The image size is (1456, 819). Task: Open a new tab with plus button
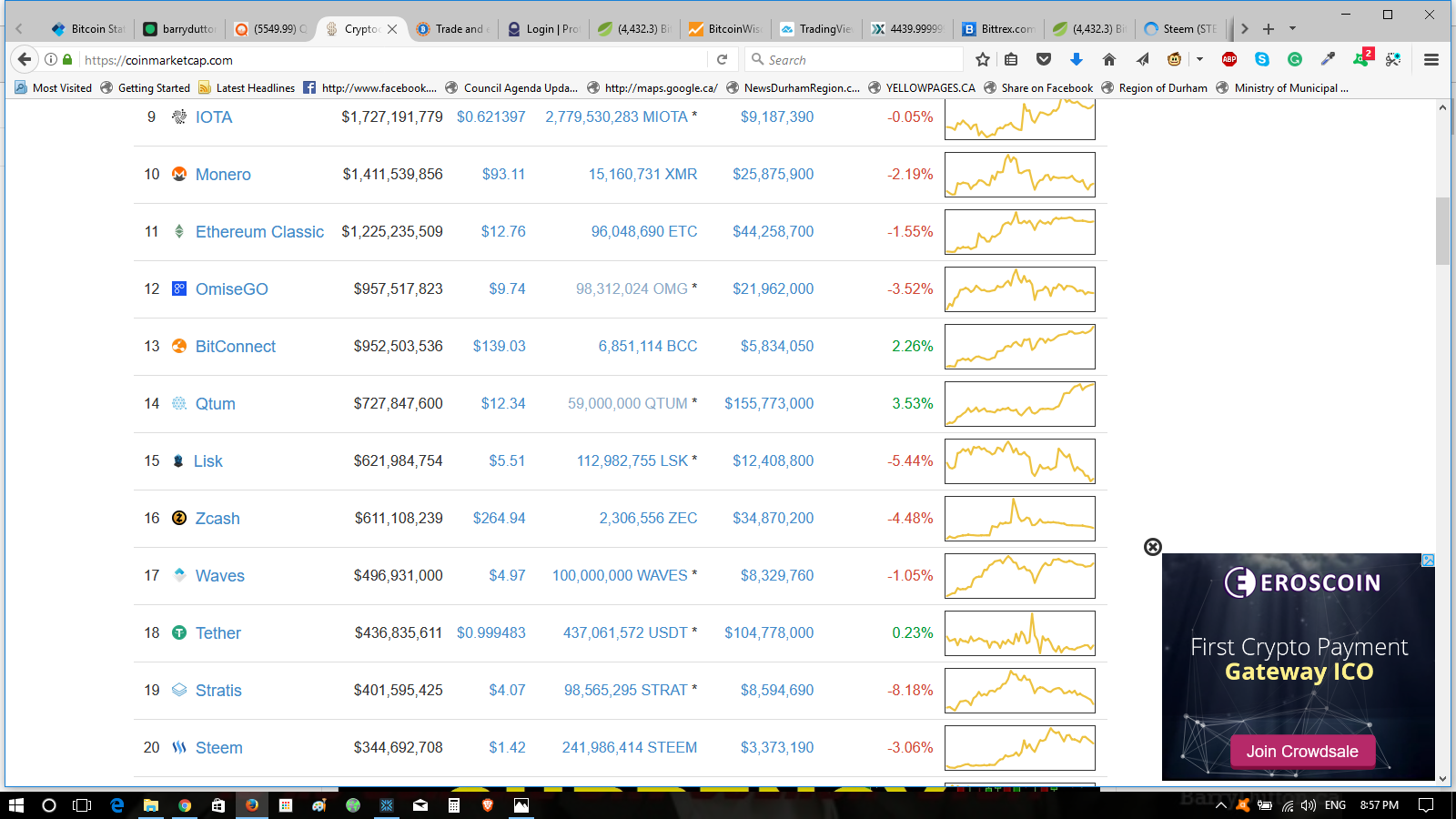coord(1269,28)
